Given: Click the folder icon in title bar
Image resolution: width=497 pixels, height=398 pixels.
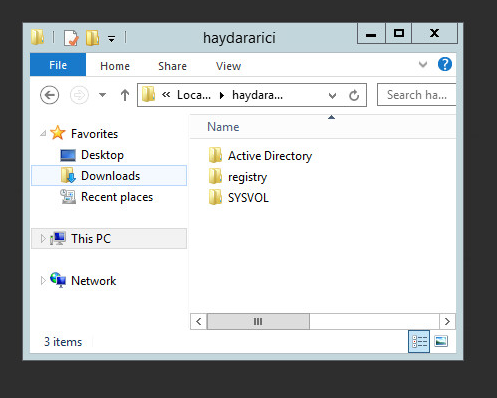Looking at the screenshot, I should click(38, 37).
